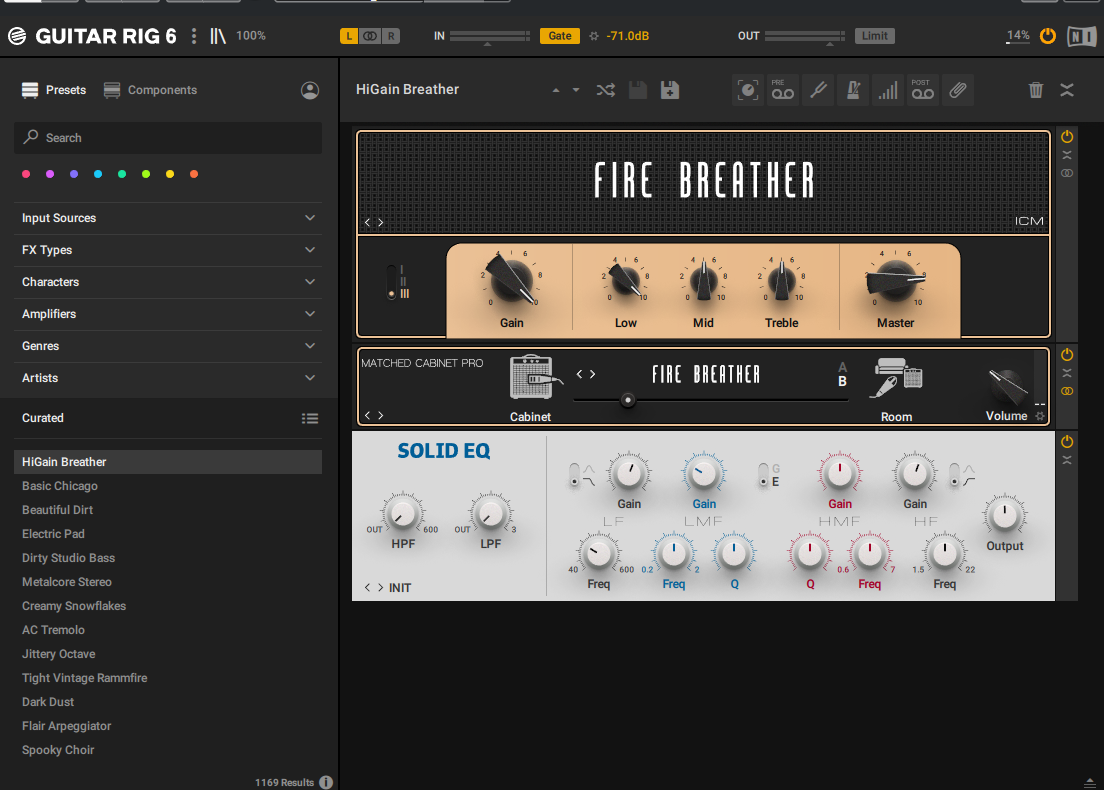Open the user profile icon
The height and width of the screenshot is (790, 1104).
310,90
